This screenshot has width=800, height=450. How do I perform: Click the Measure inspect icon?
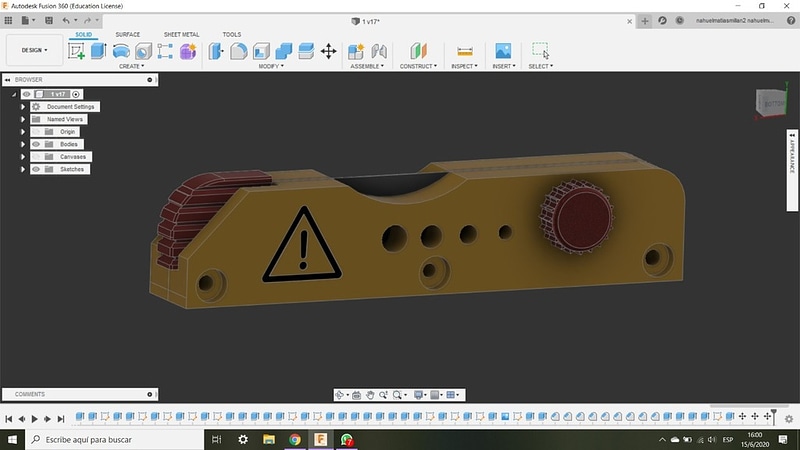click(x=465, y=51)
